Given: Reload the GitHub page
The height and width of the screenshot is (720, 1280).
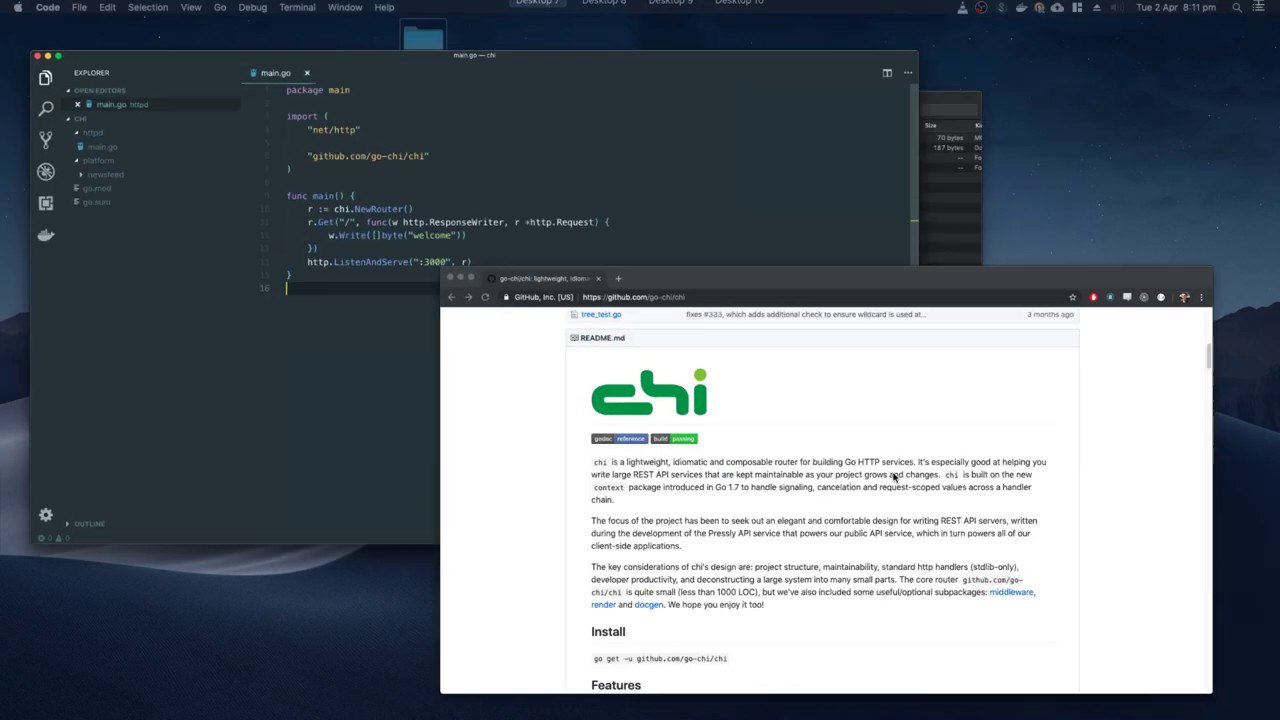Looking at the screenshot, I should [x=485, y=297].
